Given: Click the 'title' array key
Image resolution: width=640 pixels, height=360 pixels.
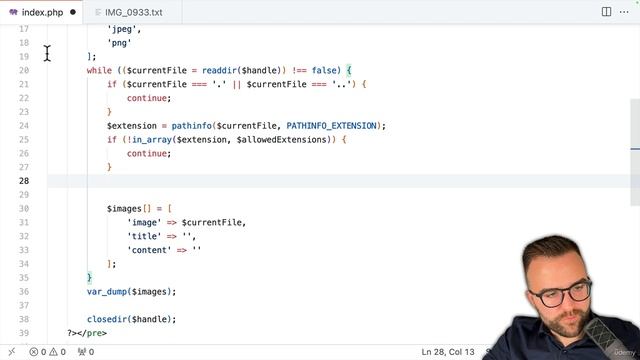Looking at the screenshot, I should (x=144, y=236).
